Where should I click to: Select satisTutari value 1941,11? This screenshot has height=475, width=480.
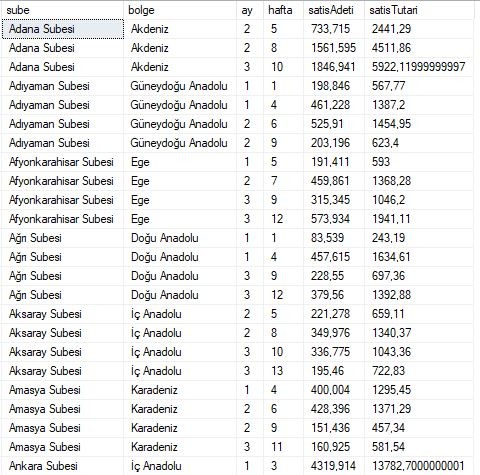coord(419,219)
